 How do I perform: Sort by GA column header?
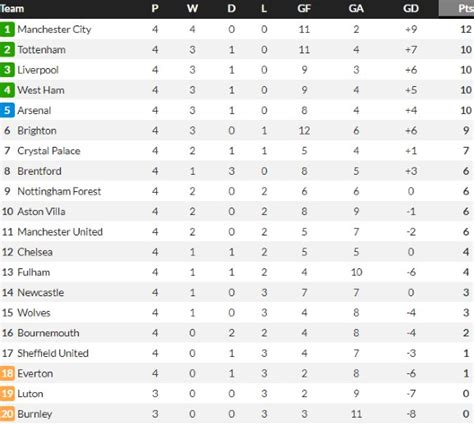(x=356, y=8)
